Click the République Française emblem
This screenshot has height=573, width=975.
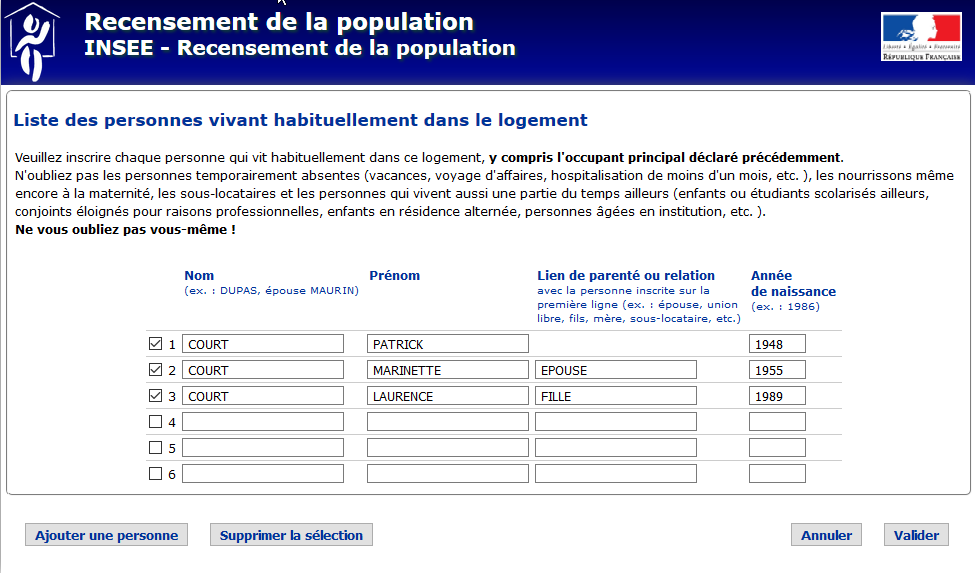pyautogui.click(x=920, y=37)
